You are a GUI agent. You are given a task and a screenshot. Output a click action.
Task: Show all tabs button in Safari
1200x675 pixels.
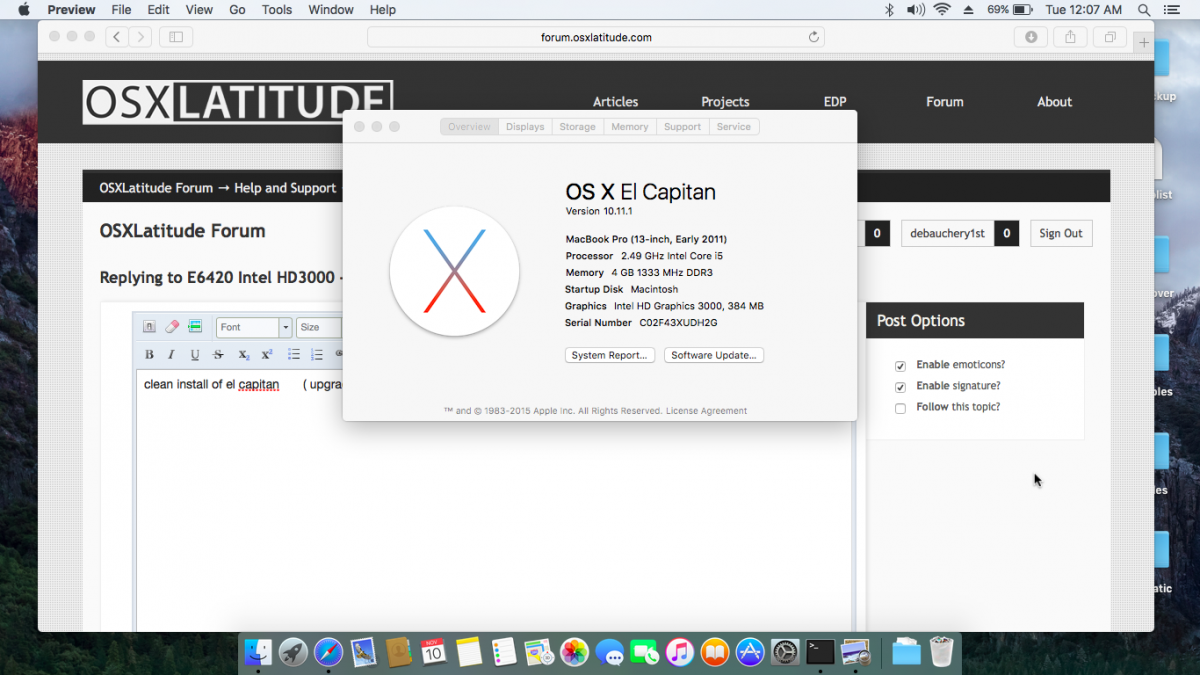click(x=1110, y=37)
